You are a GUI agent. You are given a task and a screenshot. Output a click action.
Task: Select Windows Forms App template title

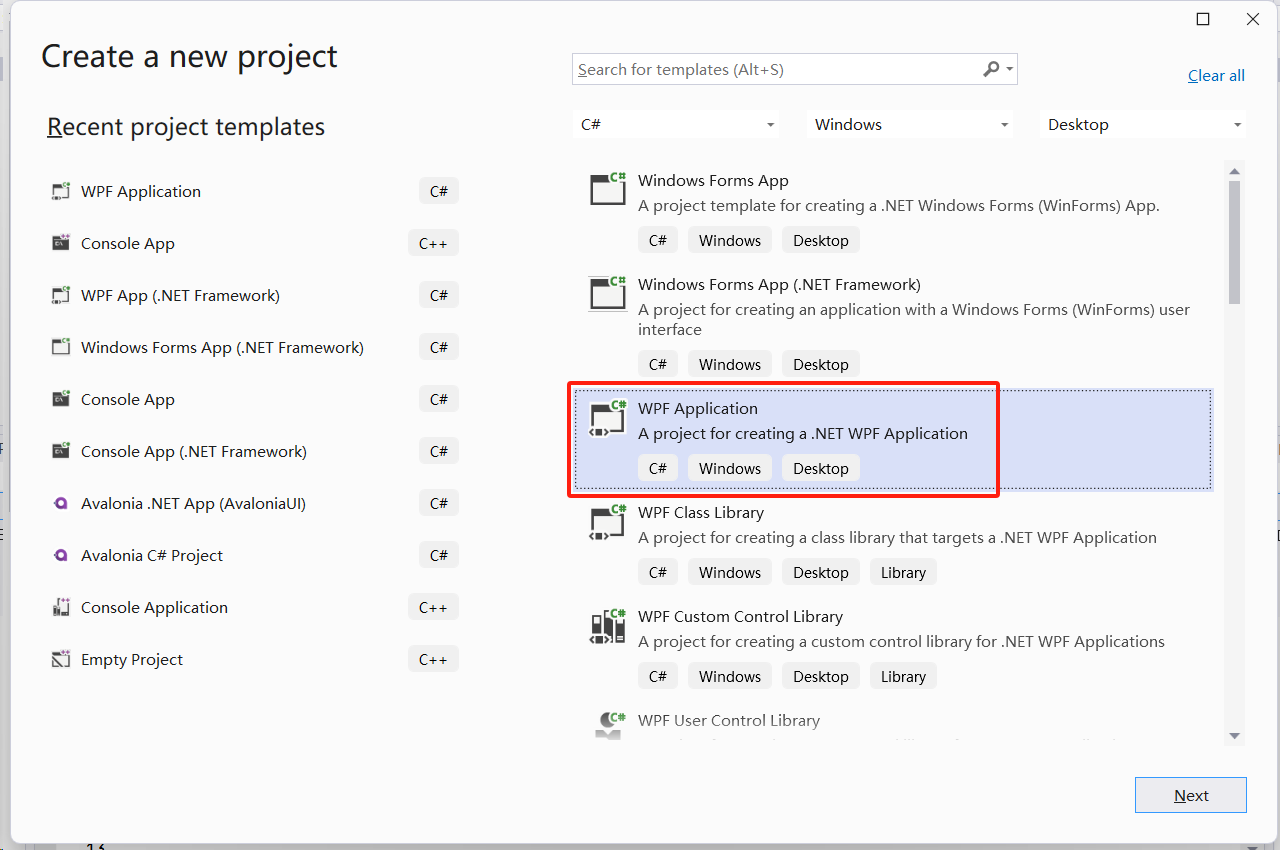coord(713,181)
